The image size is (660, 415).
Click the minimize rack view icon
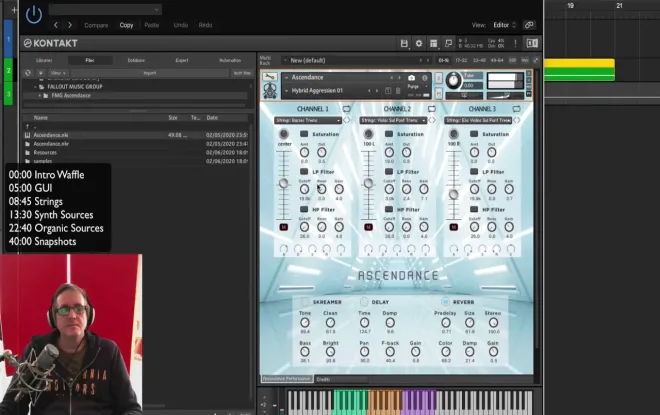pyautogui.click(x=448, y=43)
